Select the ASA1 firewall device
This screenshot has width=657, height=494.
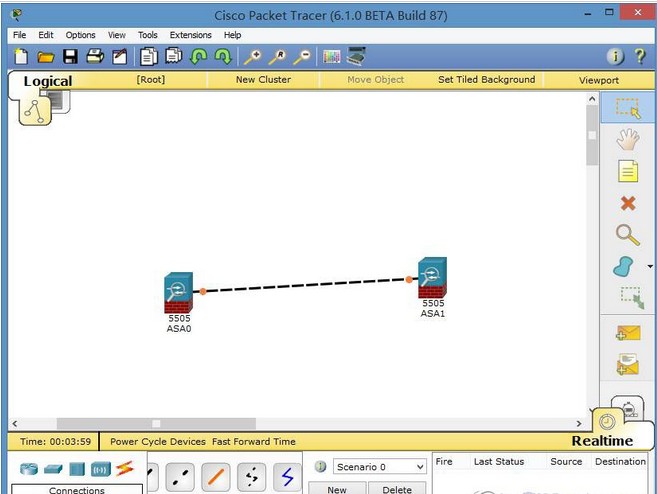(432, 278)
